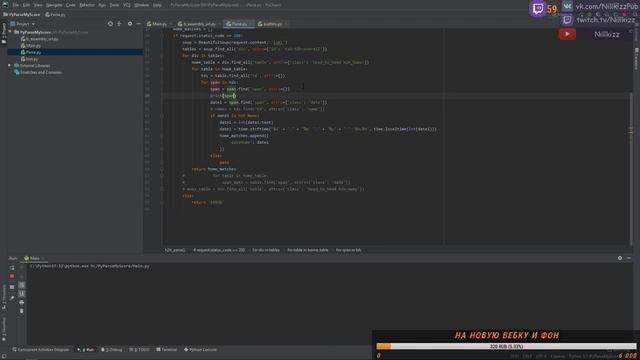Viewport: 640px width, 360px height.
Task: Clear Run console with the trash icon
Action: point(22,311)
